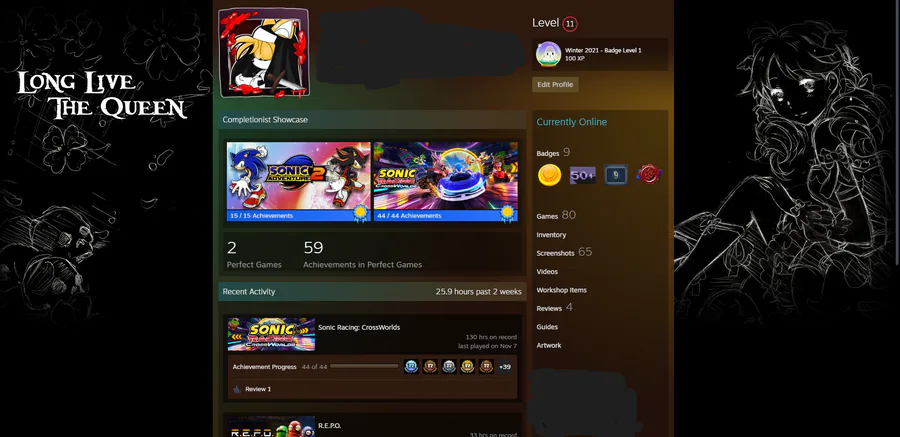Select the 50+ games badge icon
Screen dimensions: 900x437
point(583,176)
